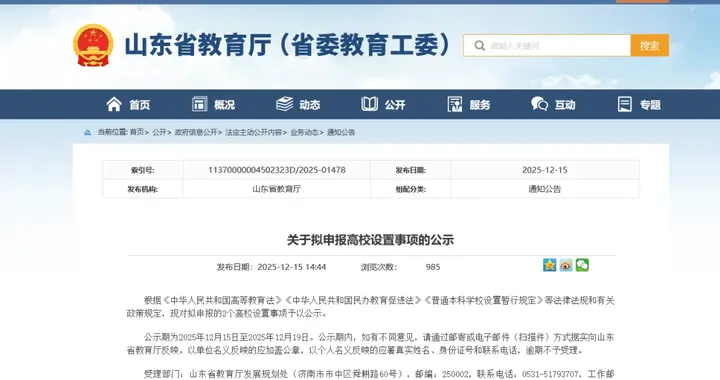720x380 pixels.
Task: Click the 公开 open book icon
Action: point(369,104)
